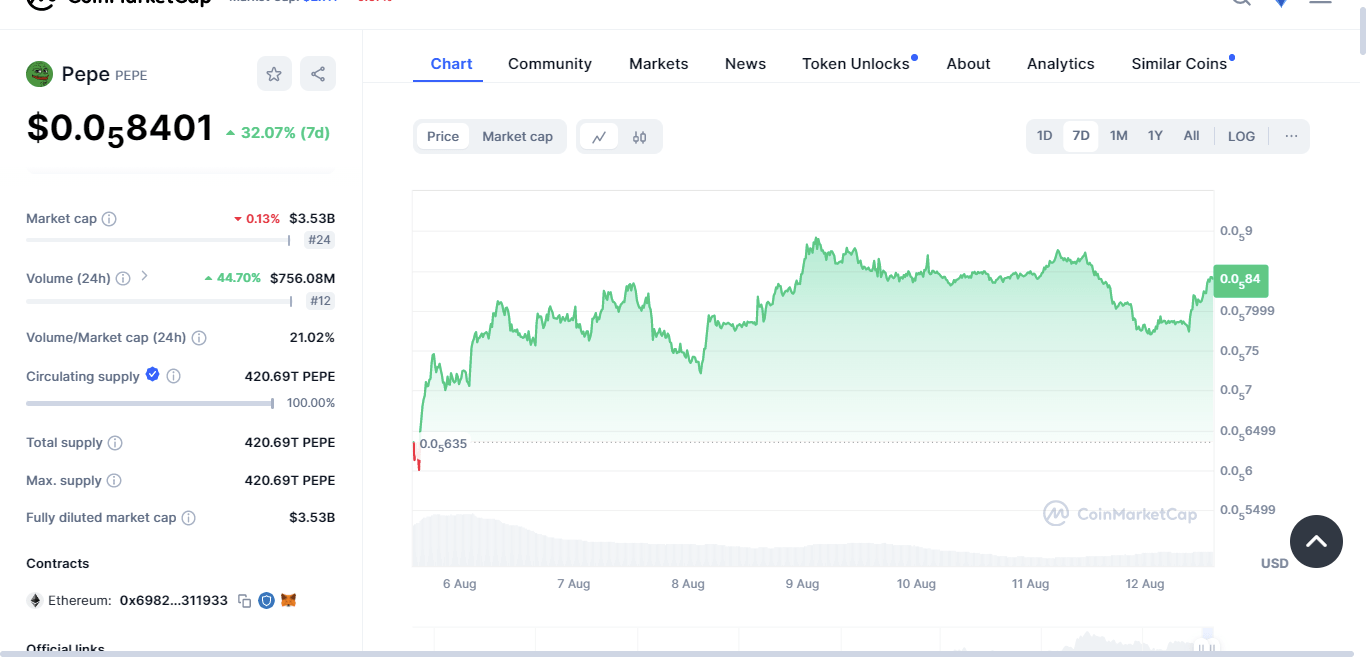Open the Similar Coins tab
The height and width of the screenshot is (657, 1366).
(x=1179, y=64)
